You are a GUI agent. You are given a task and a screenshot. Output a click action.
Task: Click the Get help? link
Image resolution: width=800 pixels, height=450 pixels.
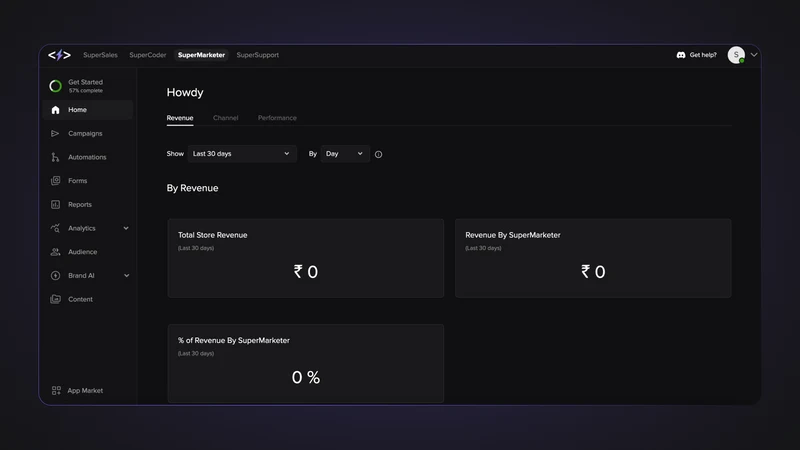tap(703, 55)
